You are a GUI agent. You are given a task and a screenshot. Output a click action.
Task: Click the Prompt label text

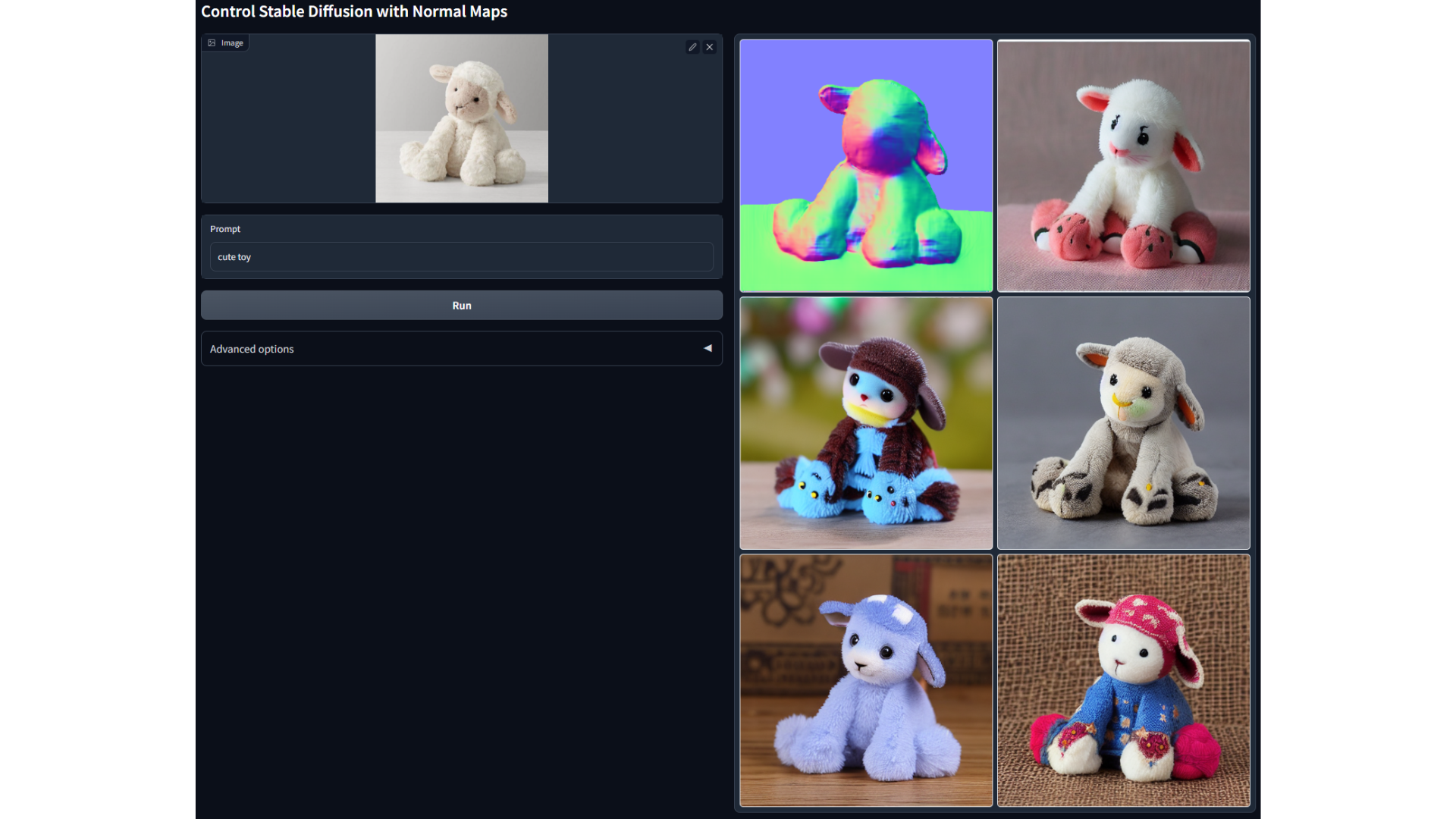click(x=225, y=229)
